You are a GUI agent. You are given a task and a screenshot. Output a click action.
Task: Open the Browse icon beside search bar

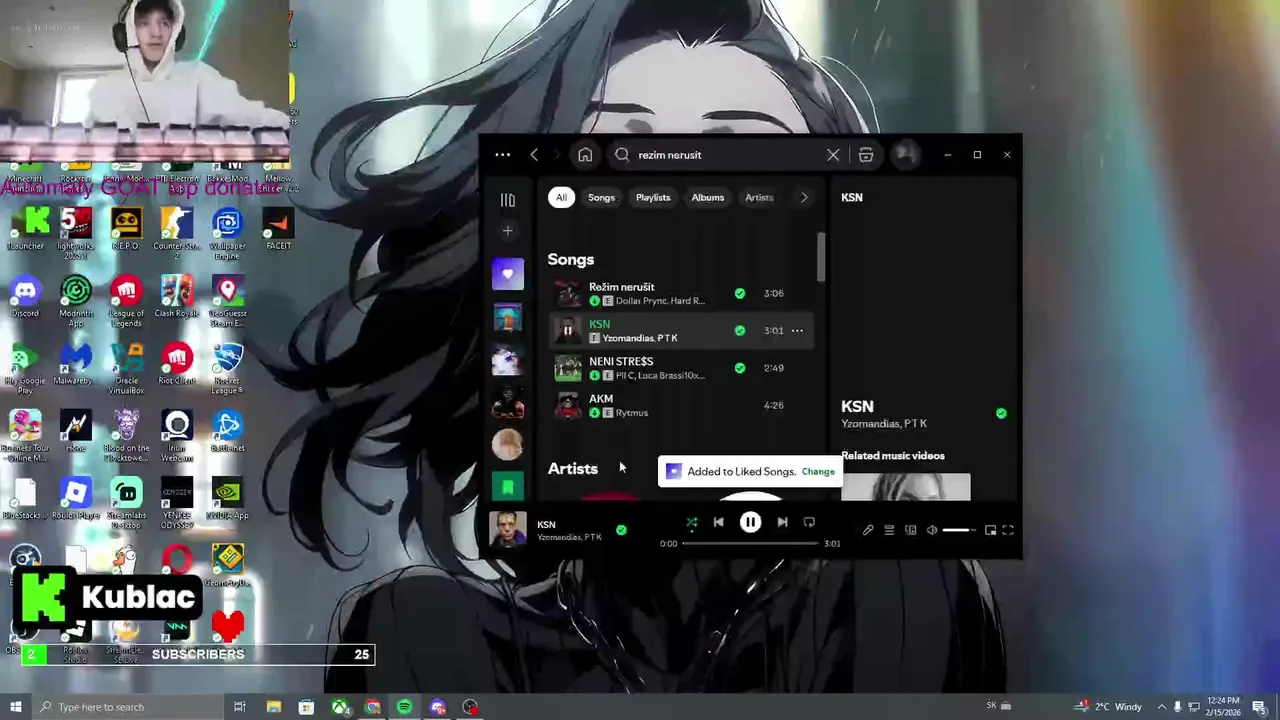[x=866, y=155]
